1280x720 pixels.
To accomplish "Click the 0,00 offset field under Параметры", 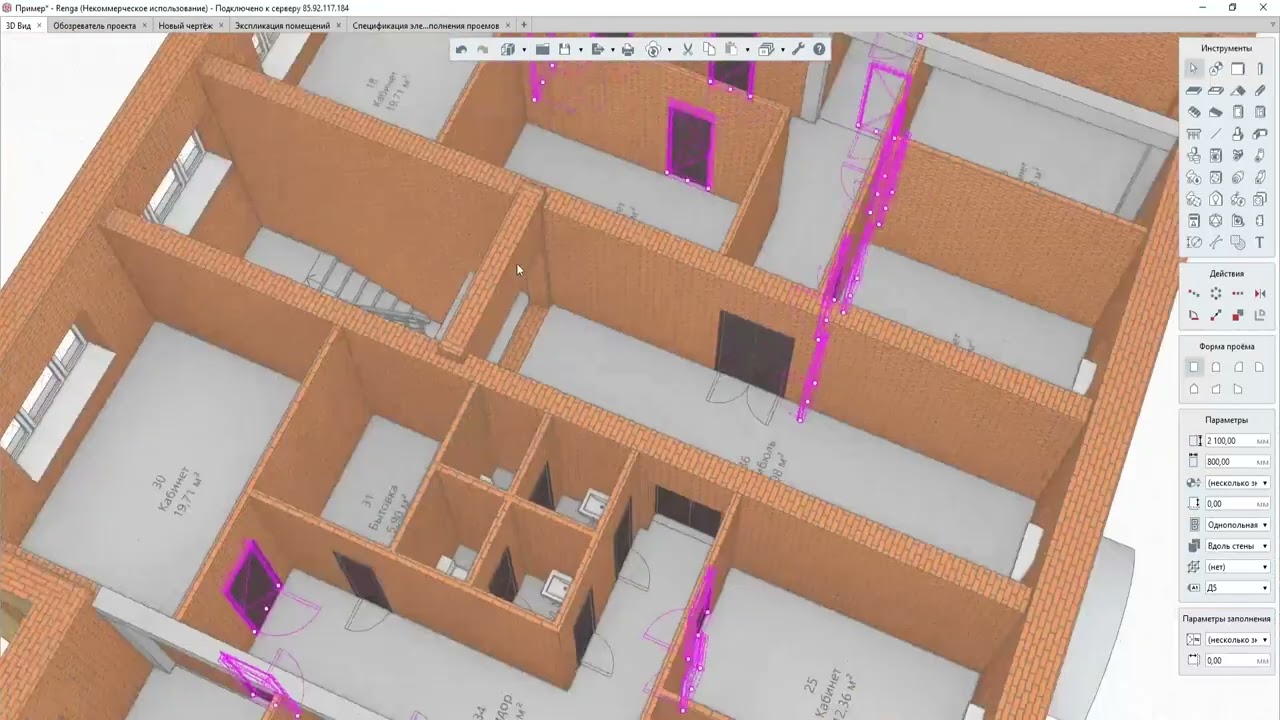I will coord(1238,503).
